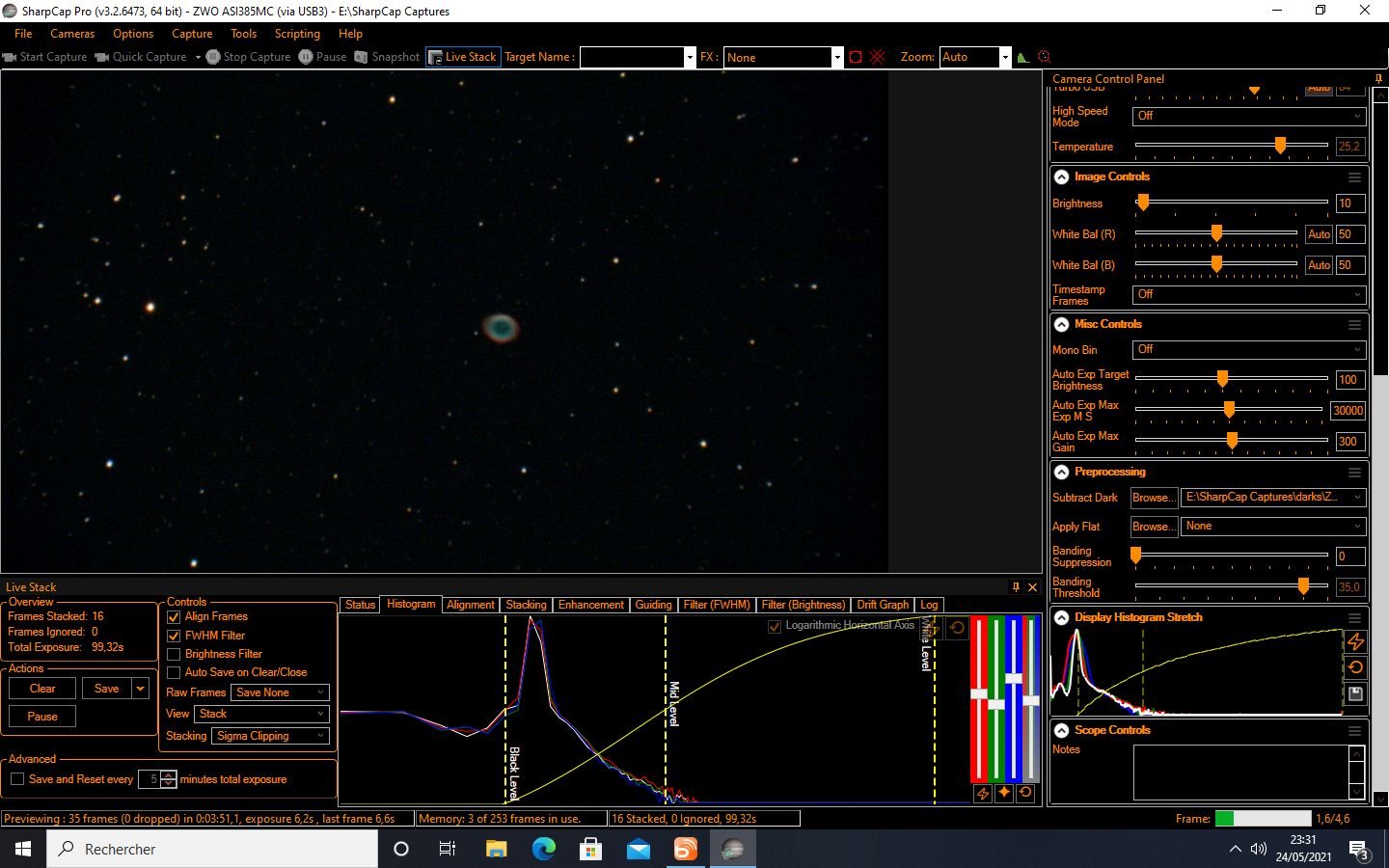
Task: Open Timestamp Frames dropdown
Action: [1249, 294]
